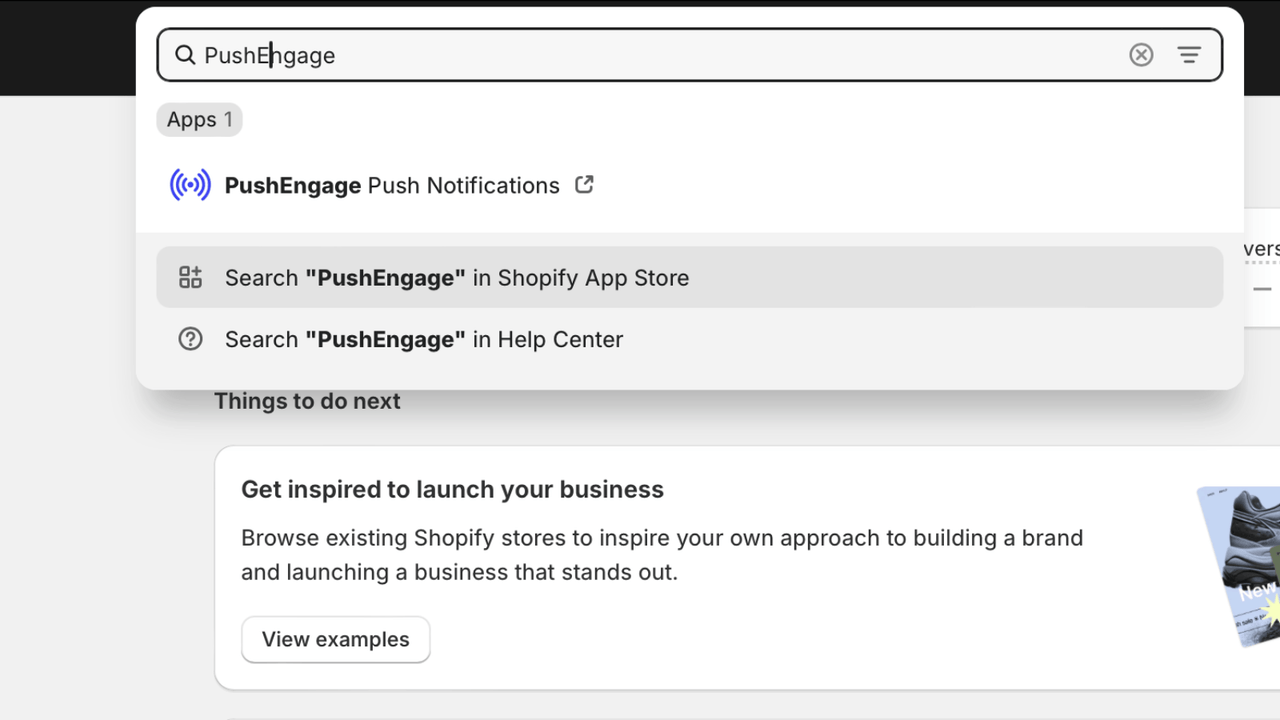The image size is (1280, 720).
Task: Click the PushEngage app logo icon
Action: pyautogui.click(x=190, y=184)
